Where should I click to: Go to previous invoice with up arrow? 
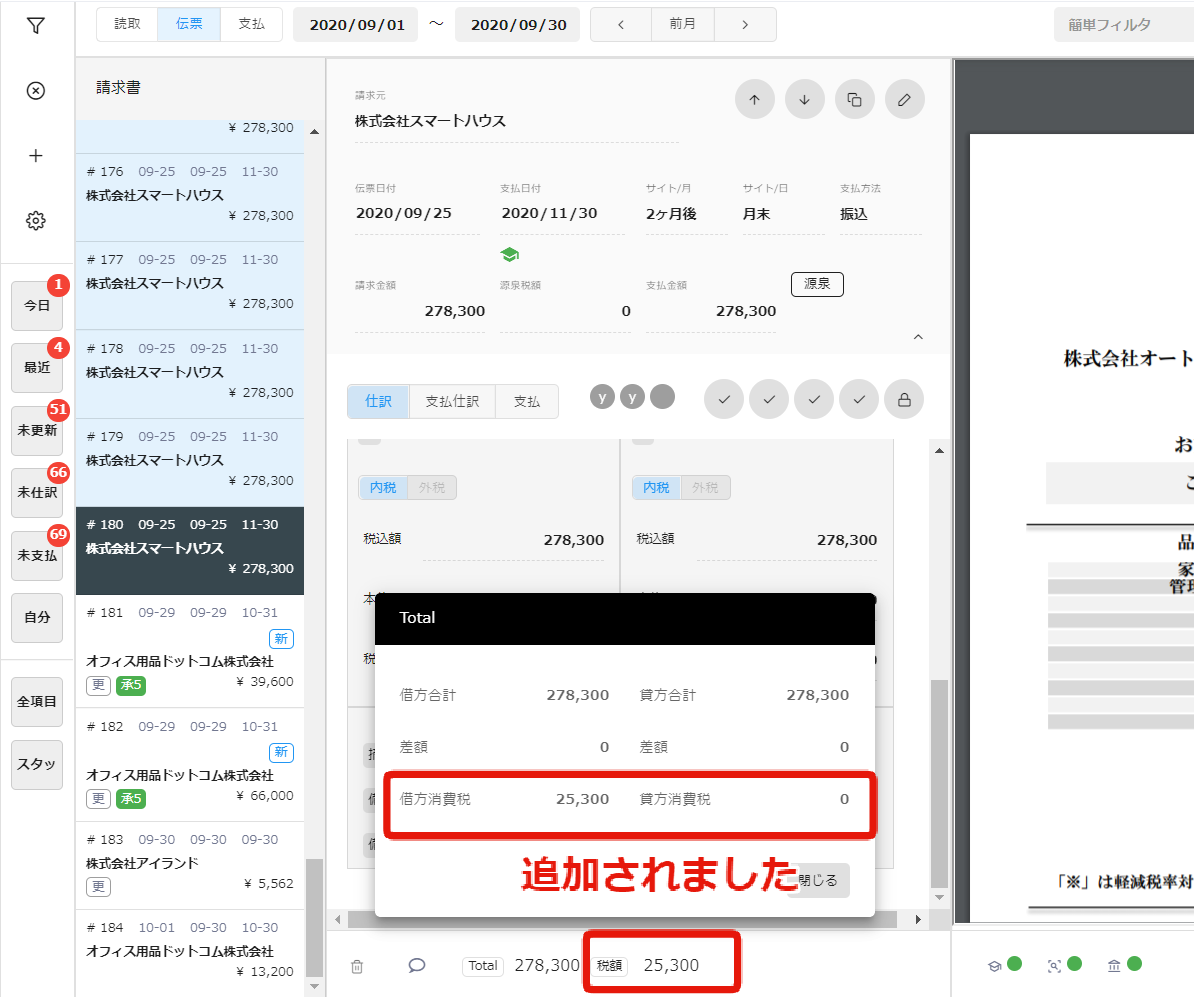coord(755,99)
